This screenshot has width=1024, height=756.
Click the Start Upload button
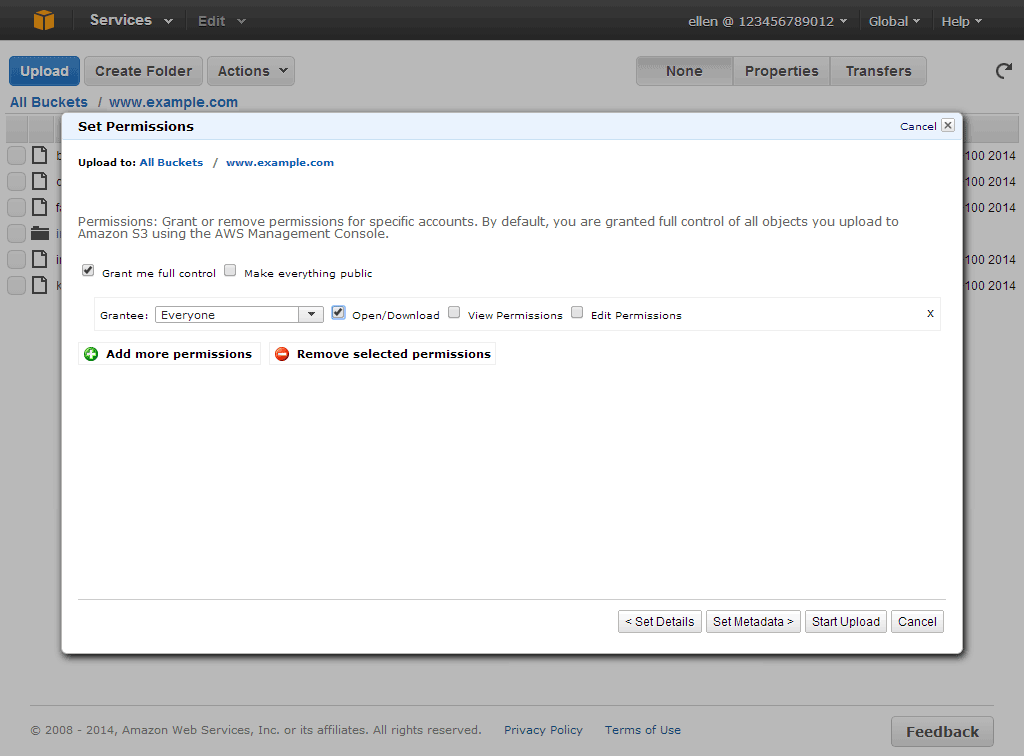point(845,621)
